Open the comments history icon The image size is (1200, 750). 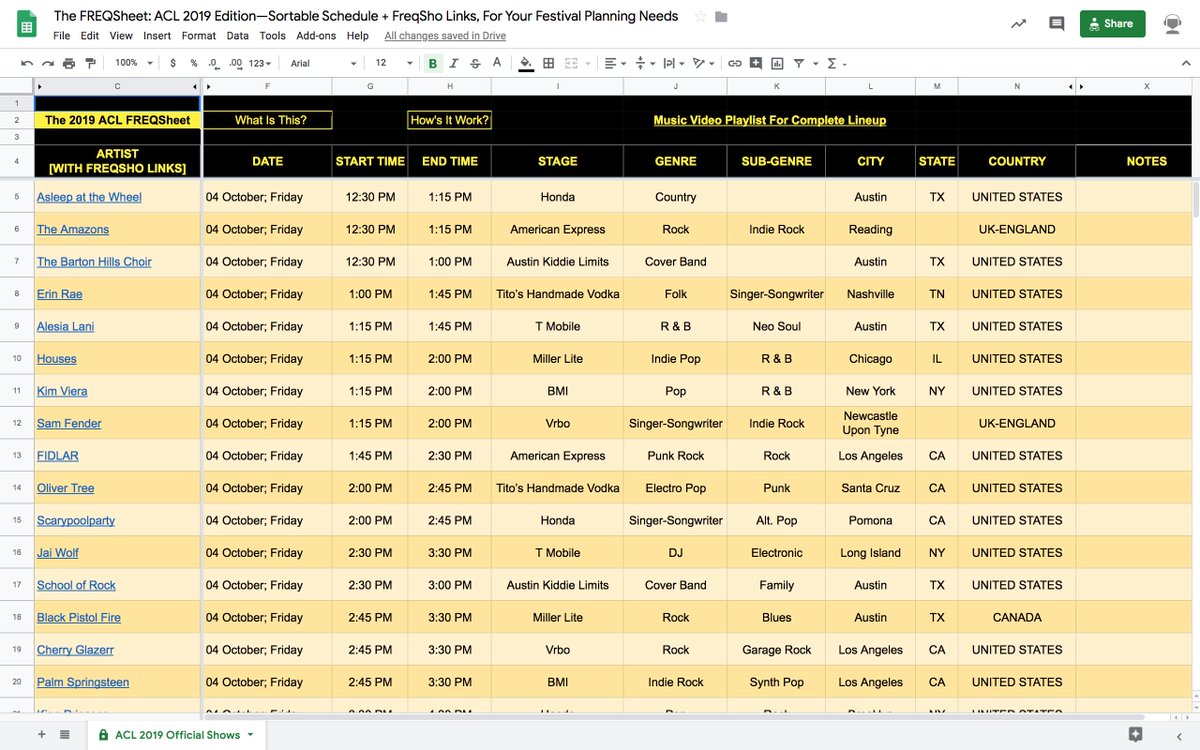point(1056,23)
